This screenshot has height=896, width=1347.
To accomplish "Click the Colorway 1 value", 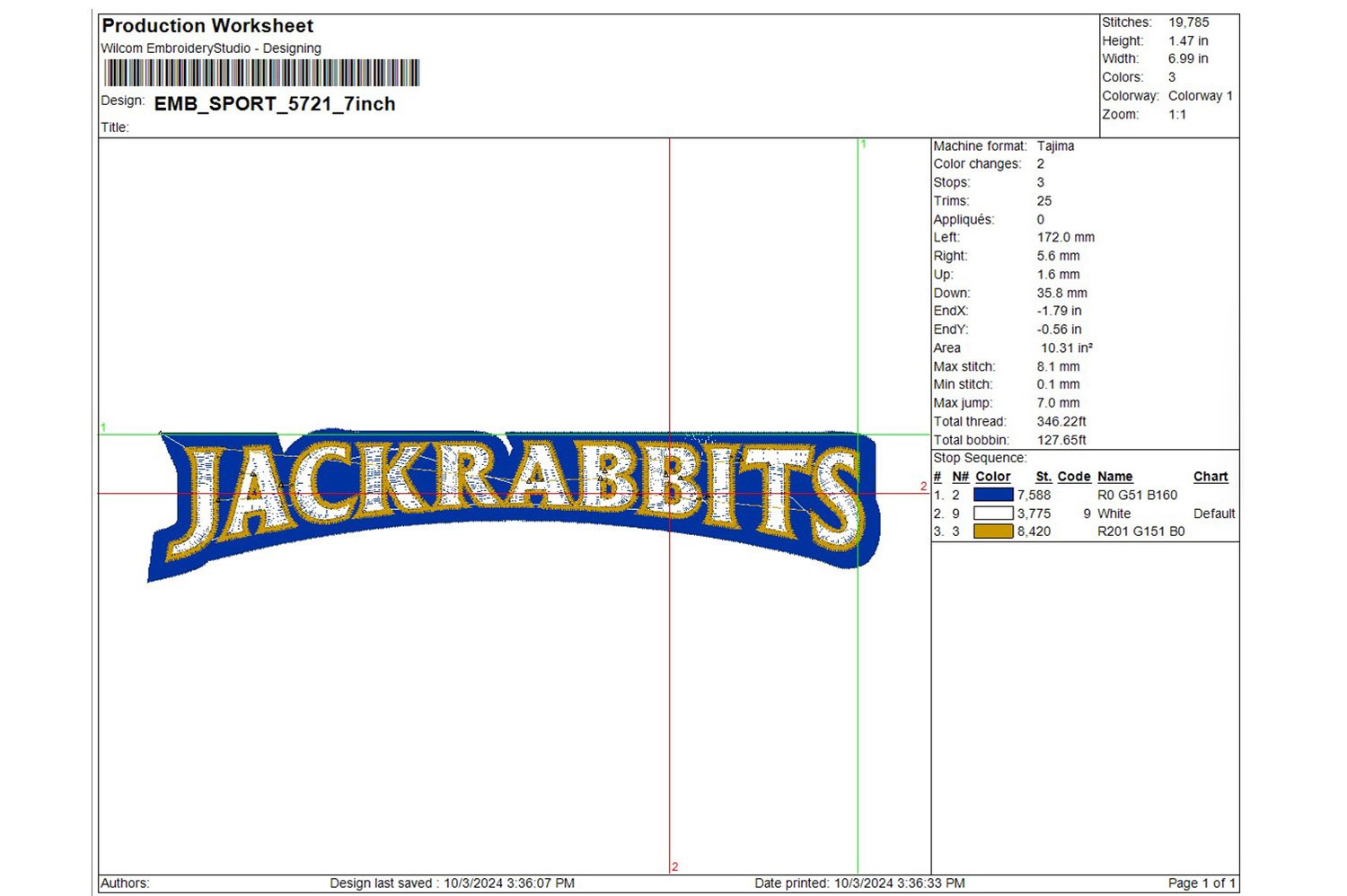I will [1200, 96].
